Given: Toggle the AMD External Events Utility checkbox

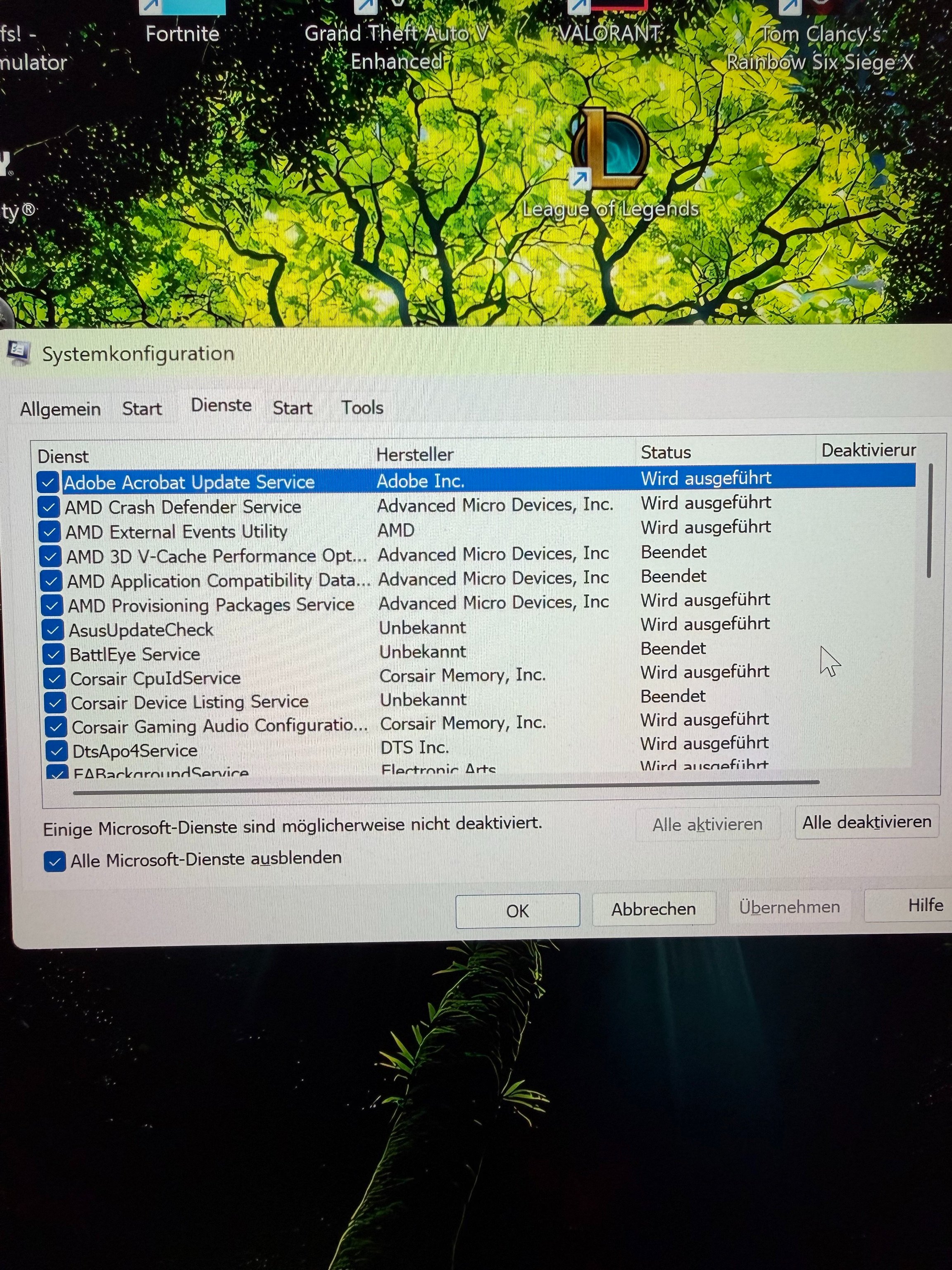Looking at the screenshot, I should (x=49, y=532).
